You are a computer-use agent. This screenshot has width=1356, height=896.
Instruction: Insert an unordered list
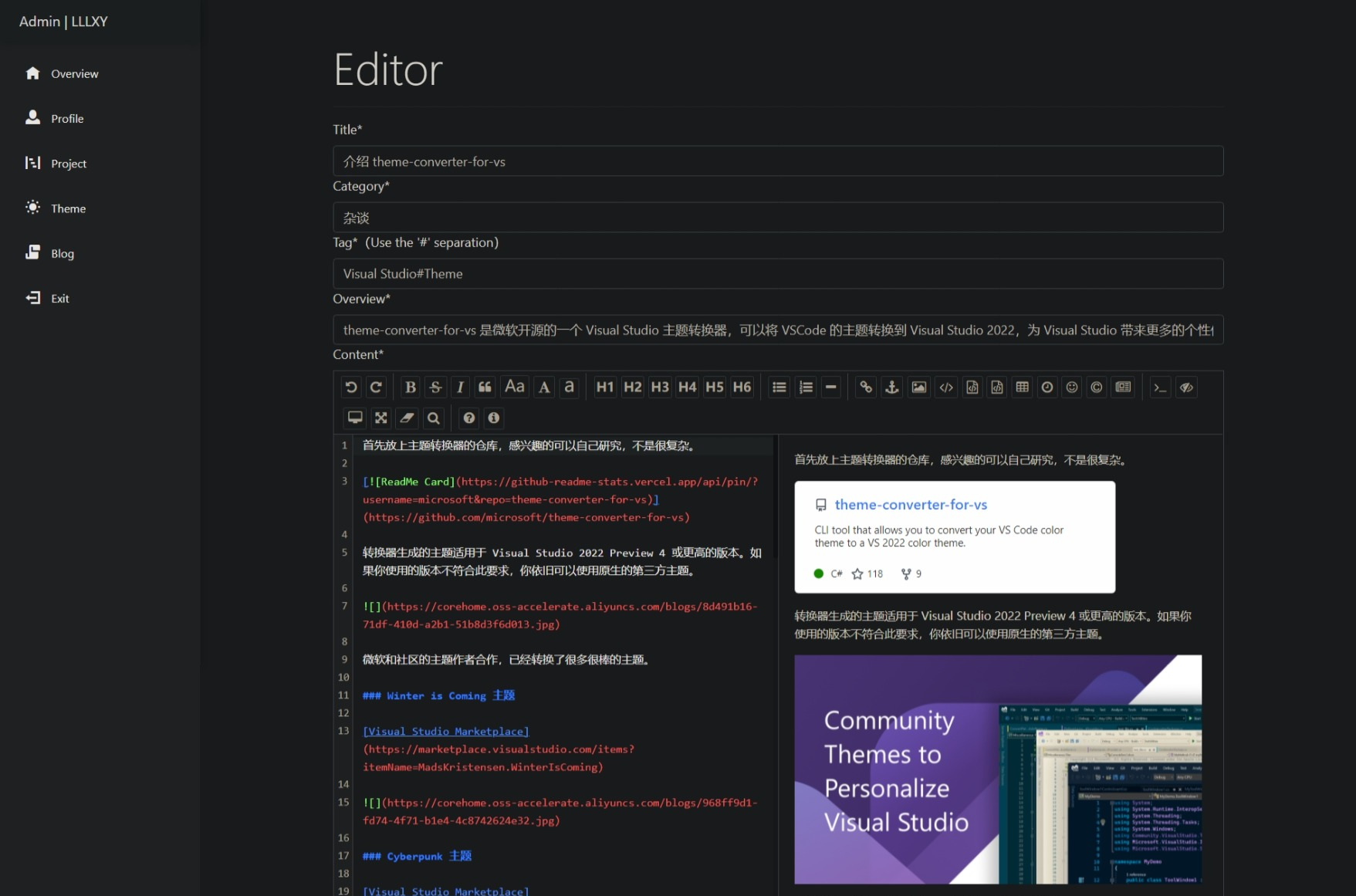pyautogui.click(x=779, y=387)
